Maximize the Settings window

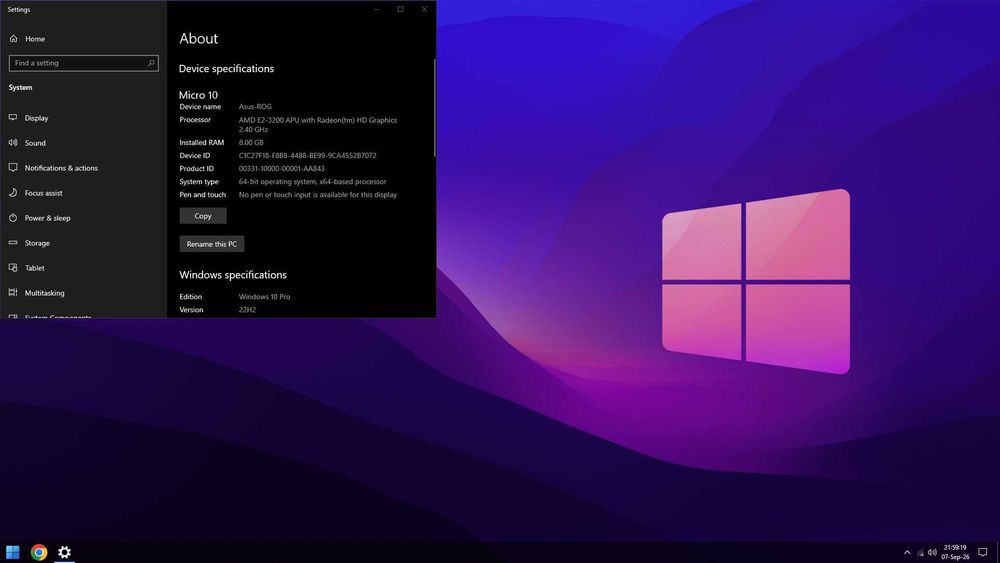click(x=401, y=9)
